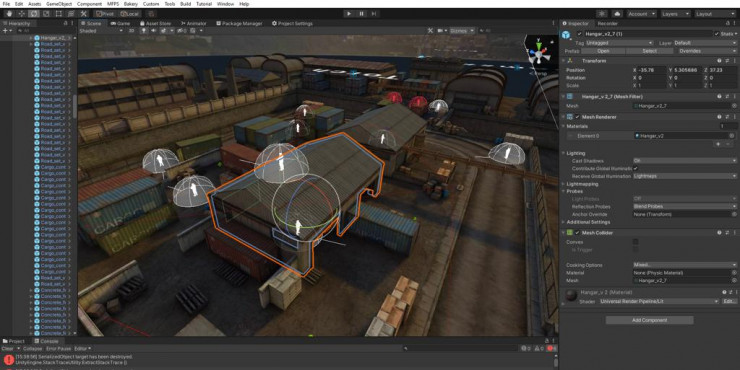Switch to the Game tab
Screen dimensions: 740x370
pos(120,23)
